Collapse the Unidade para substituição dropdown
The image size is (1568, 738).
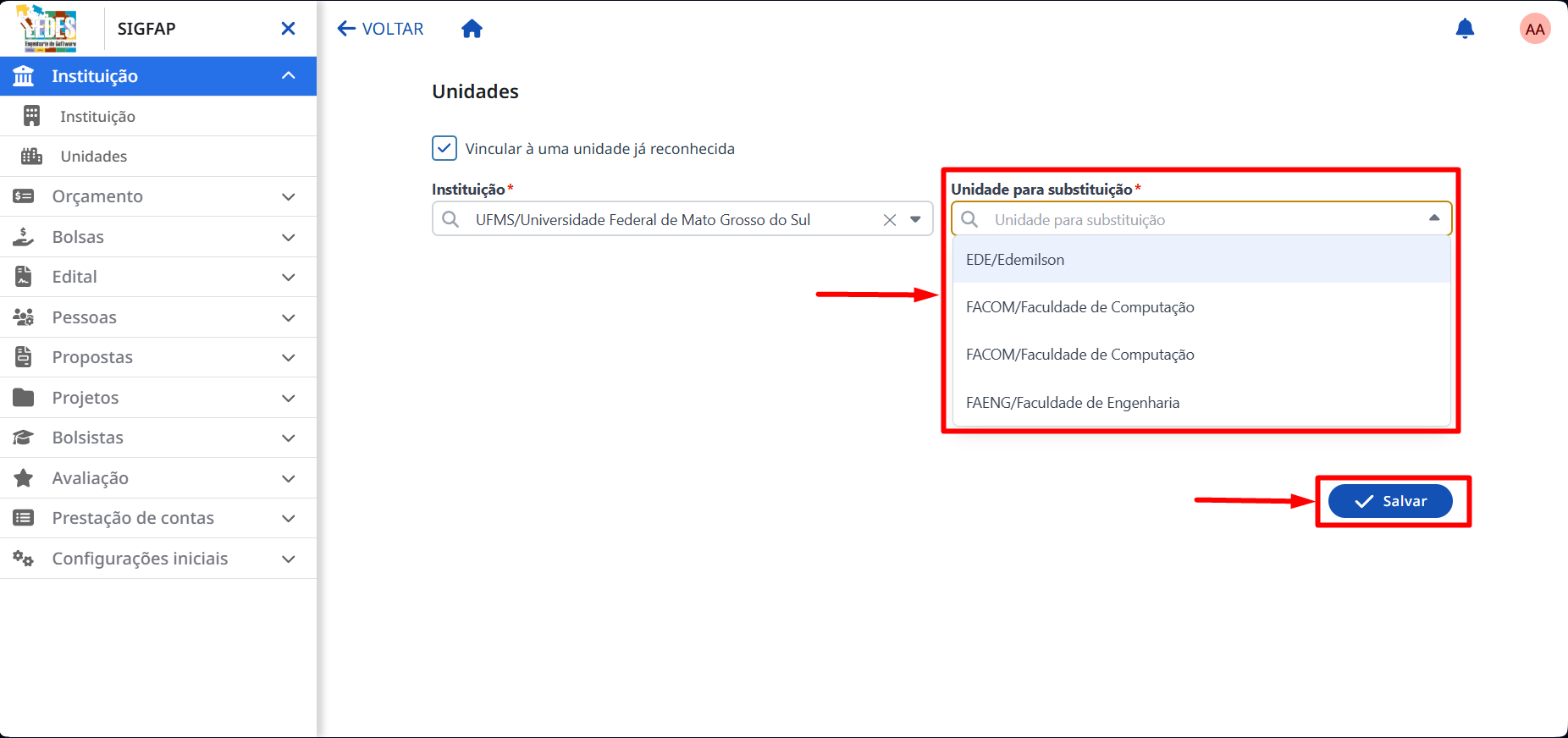coord(1434,218)
